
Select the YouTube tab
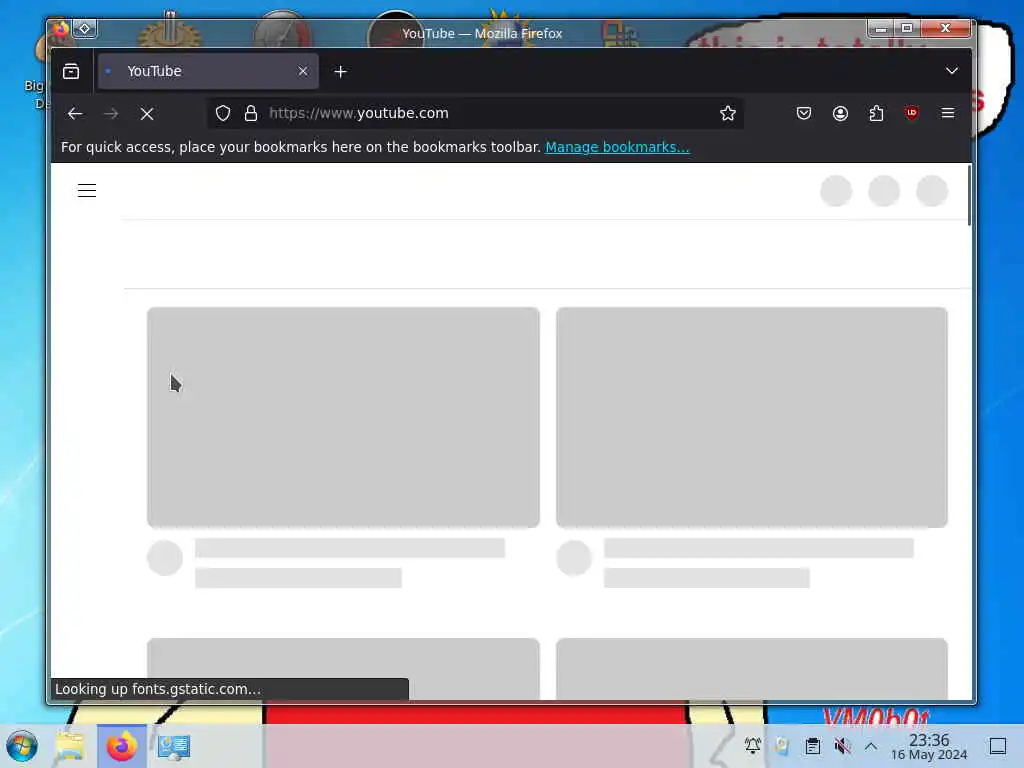[208, 71]
